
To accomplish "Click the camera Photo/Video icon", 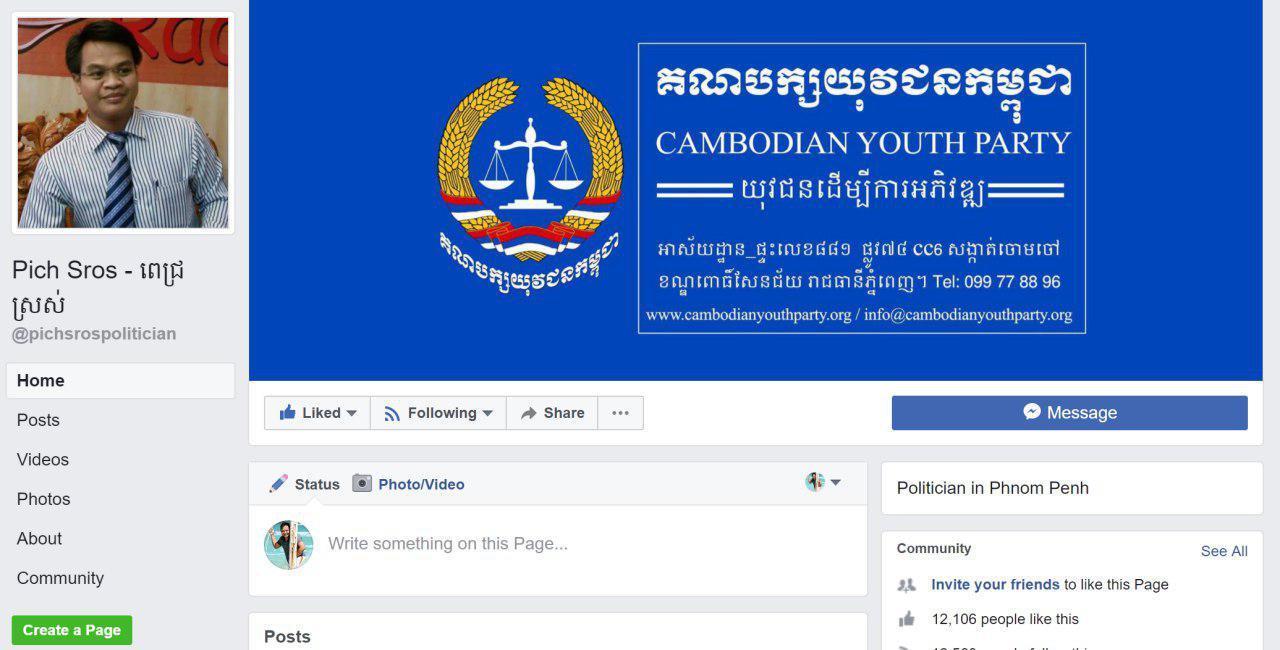I will [362, 484].
